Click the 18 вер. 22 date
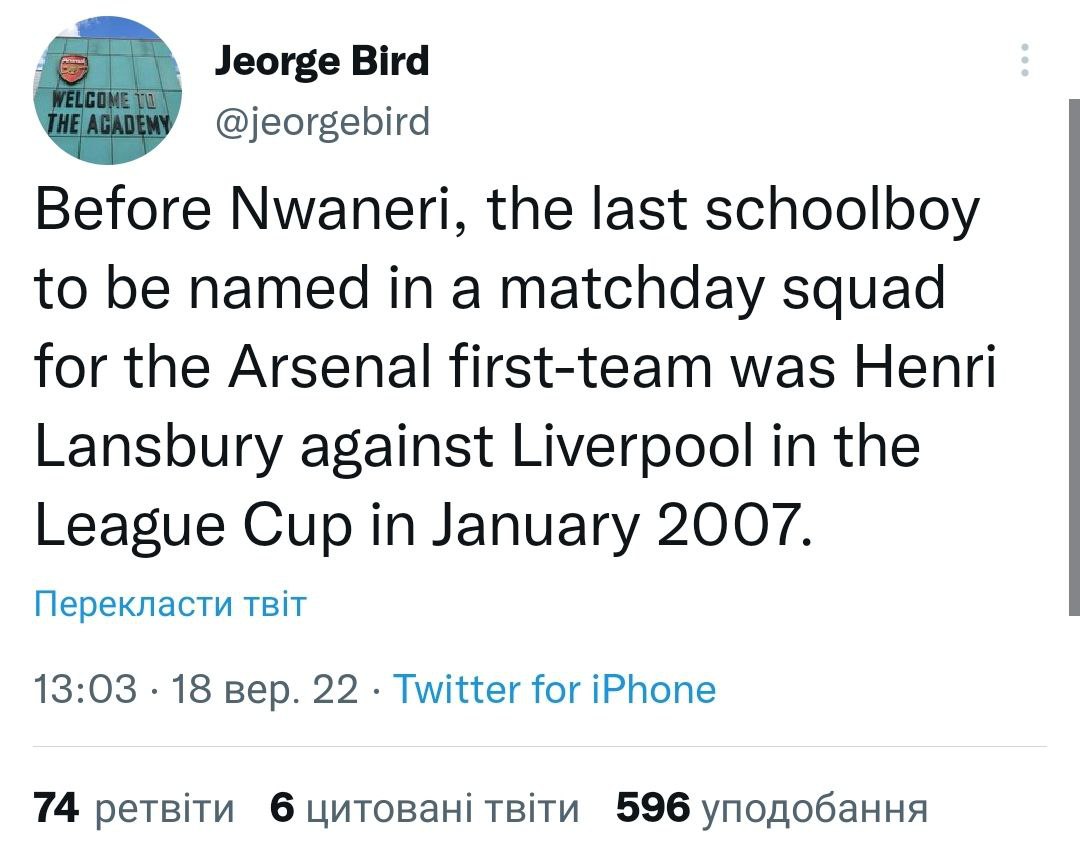This screenshot has width=1080, height=860. click(265, 690)
